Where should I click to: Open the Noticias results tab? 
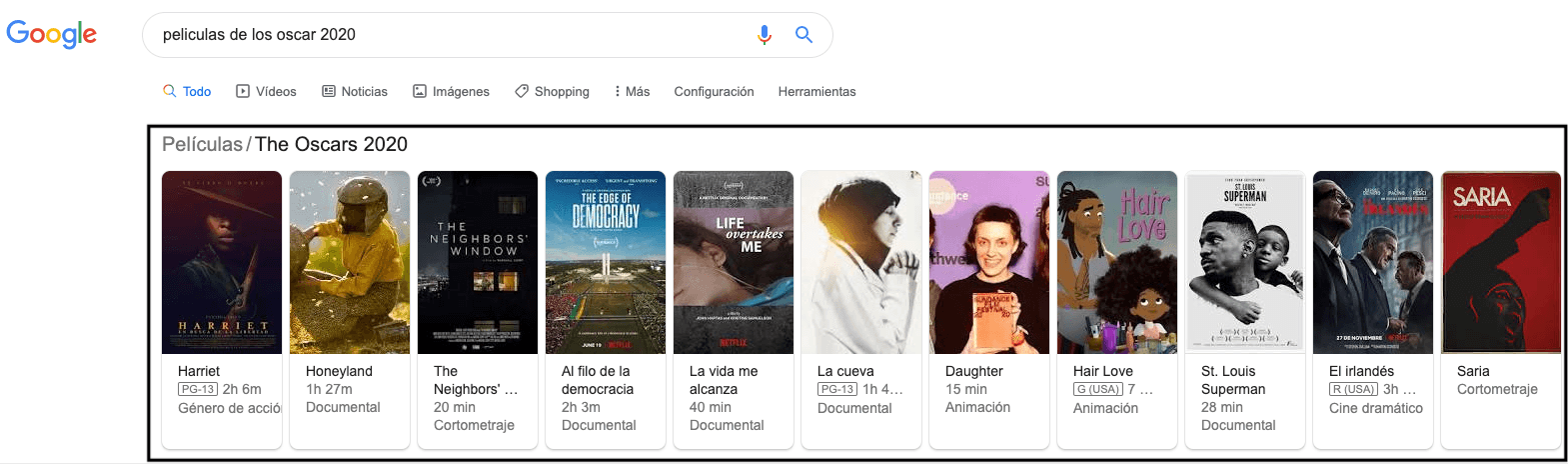tap(355, 91)
